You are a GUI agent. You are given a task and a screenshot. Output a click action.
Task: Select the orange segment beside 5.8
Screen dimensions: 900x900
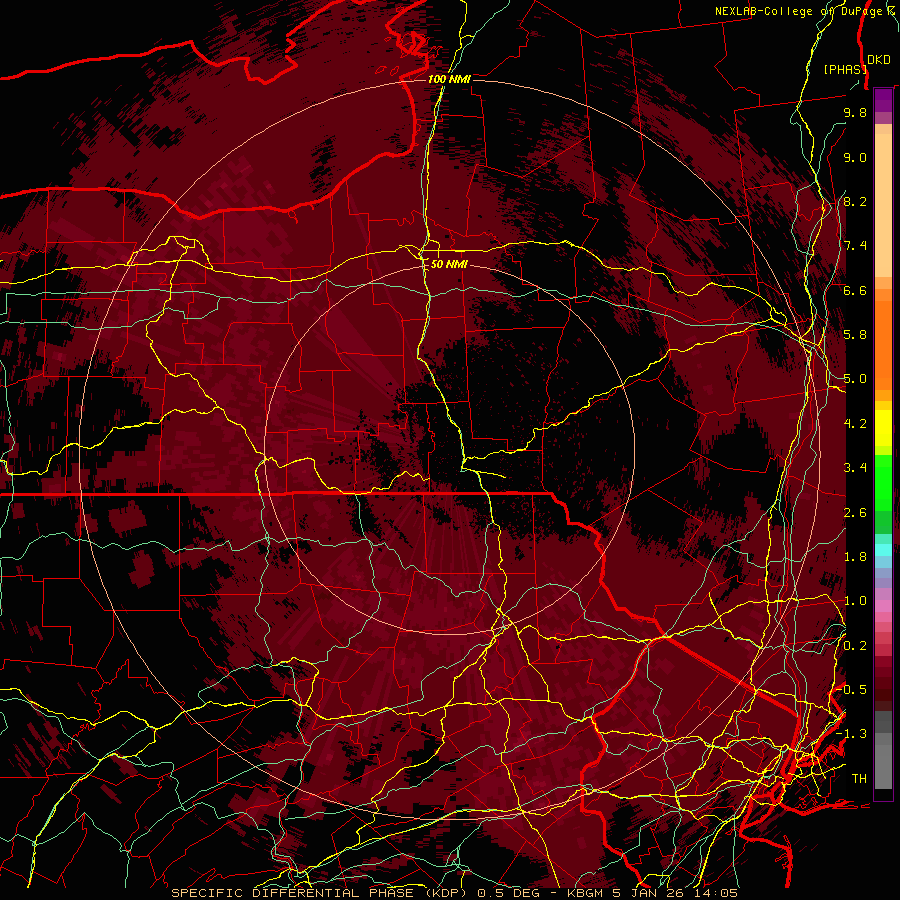tap(883, 339)
